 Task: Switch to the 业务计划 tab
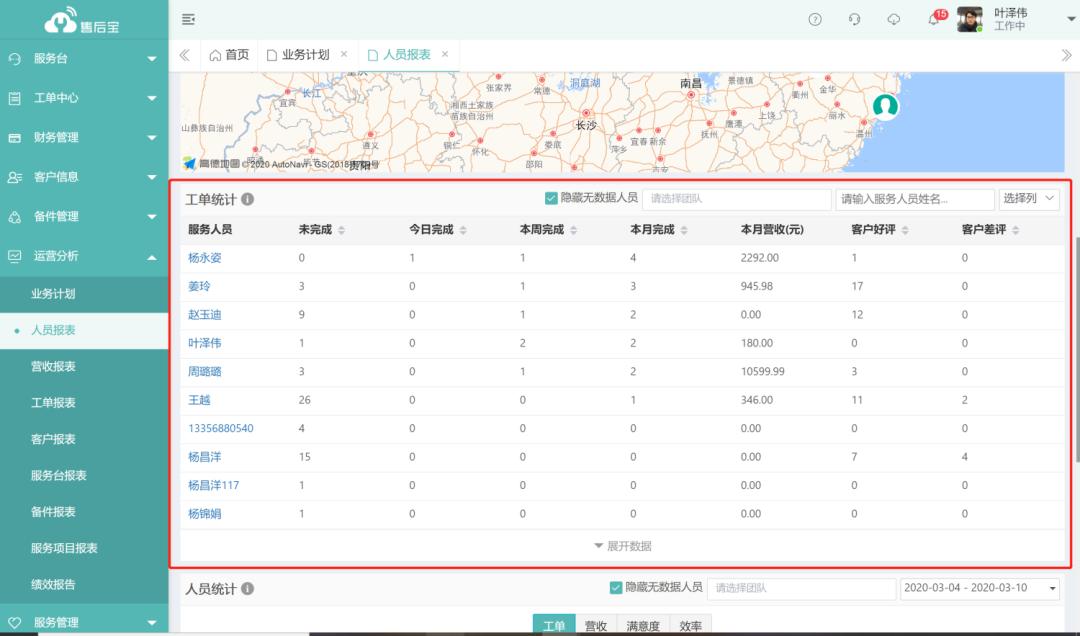point(305,55)
